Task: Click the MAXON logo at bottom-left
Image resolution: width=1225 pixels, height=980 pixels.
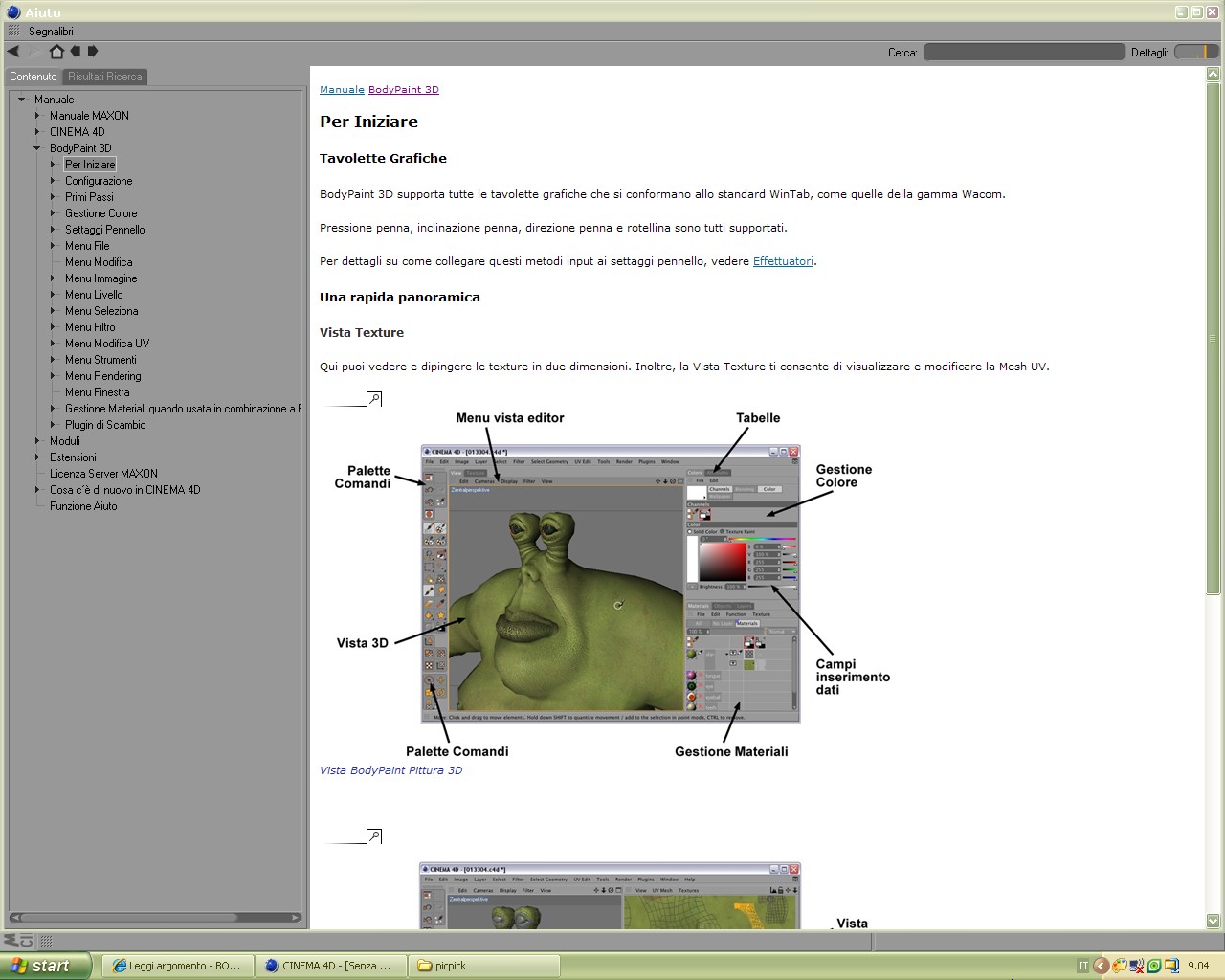Action: tap(18, 941)
